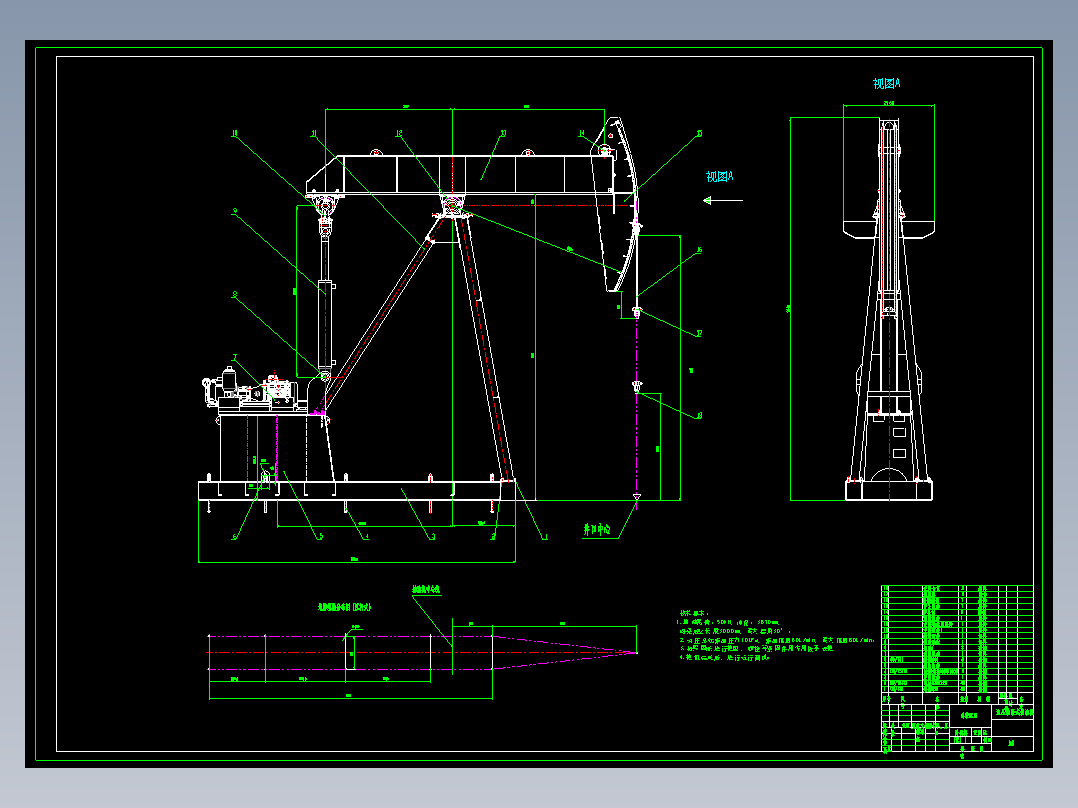Select the 井口中心 annotation label
The width and height of the screenshot is (1078, 808).
[x=597, y=529]
